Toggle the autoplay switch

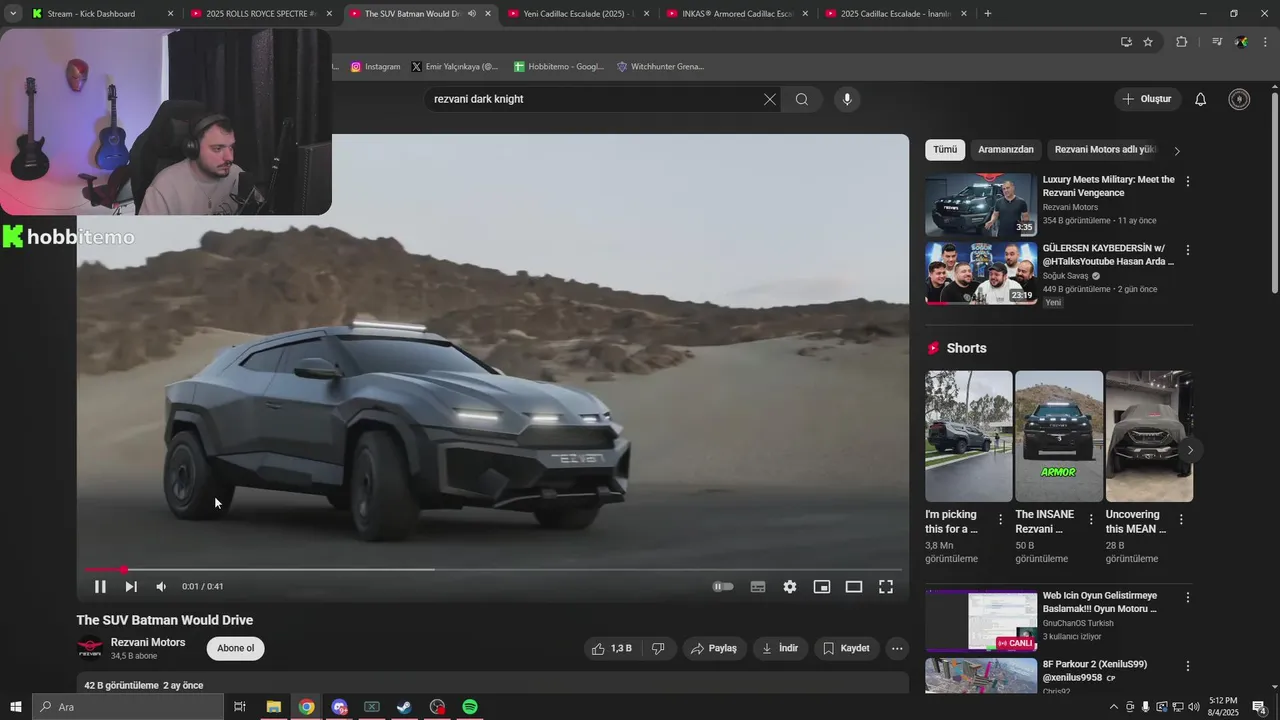coord(723,587)
